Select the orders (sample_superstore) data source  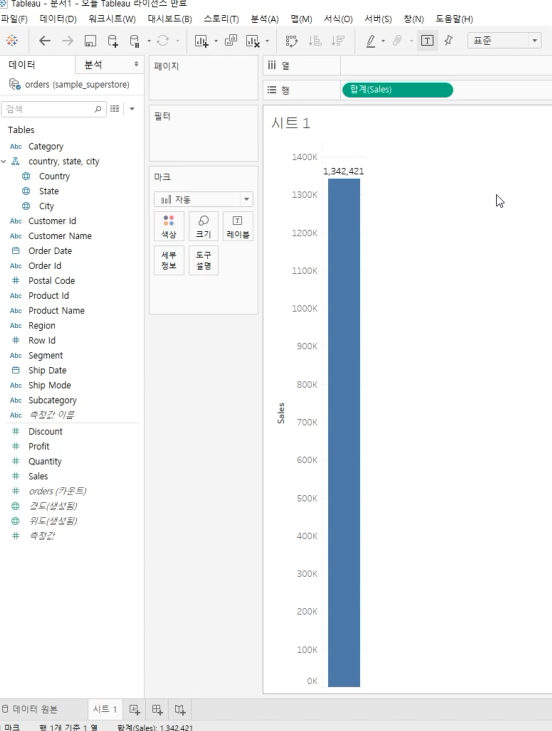point(69,84)
